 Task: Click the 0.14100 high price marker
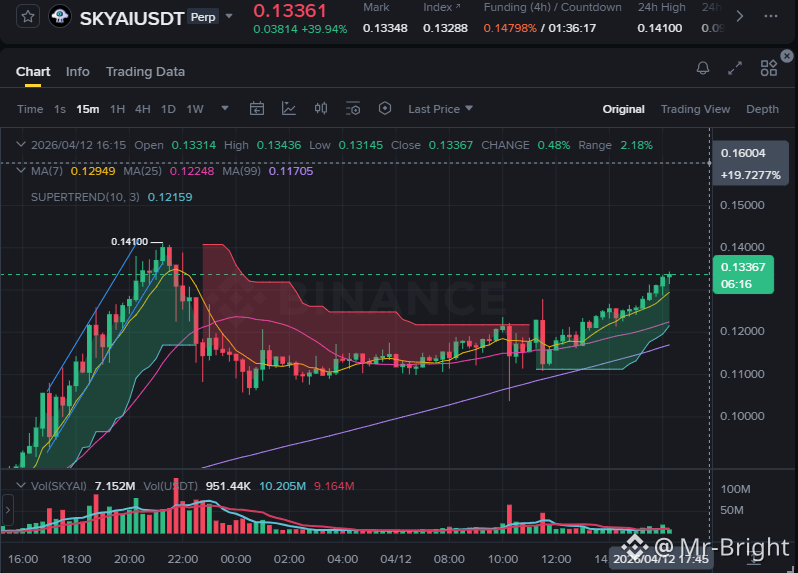click(129, 241)
